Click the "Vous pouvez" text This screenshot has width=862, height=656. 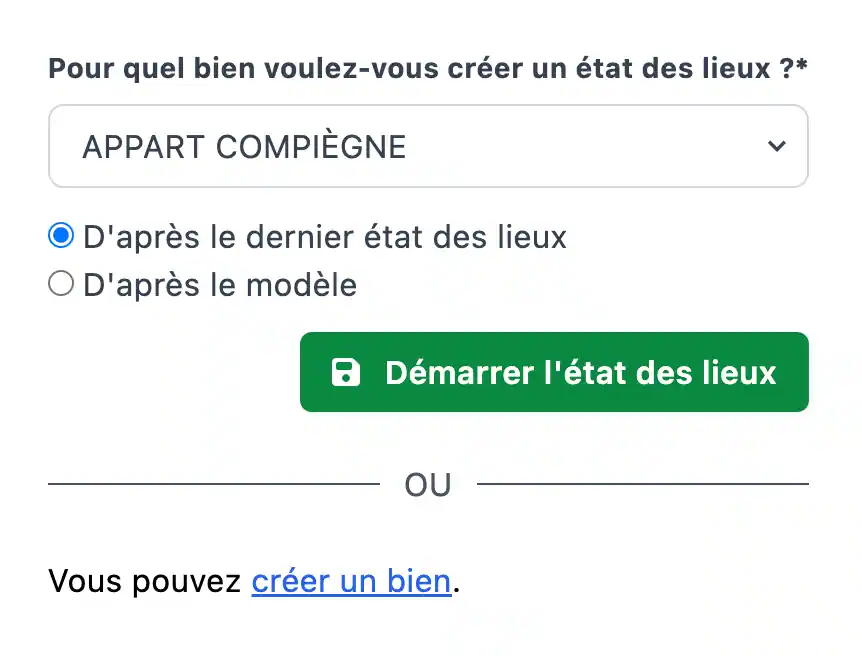pos(145,581)
